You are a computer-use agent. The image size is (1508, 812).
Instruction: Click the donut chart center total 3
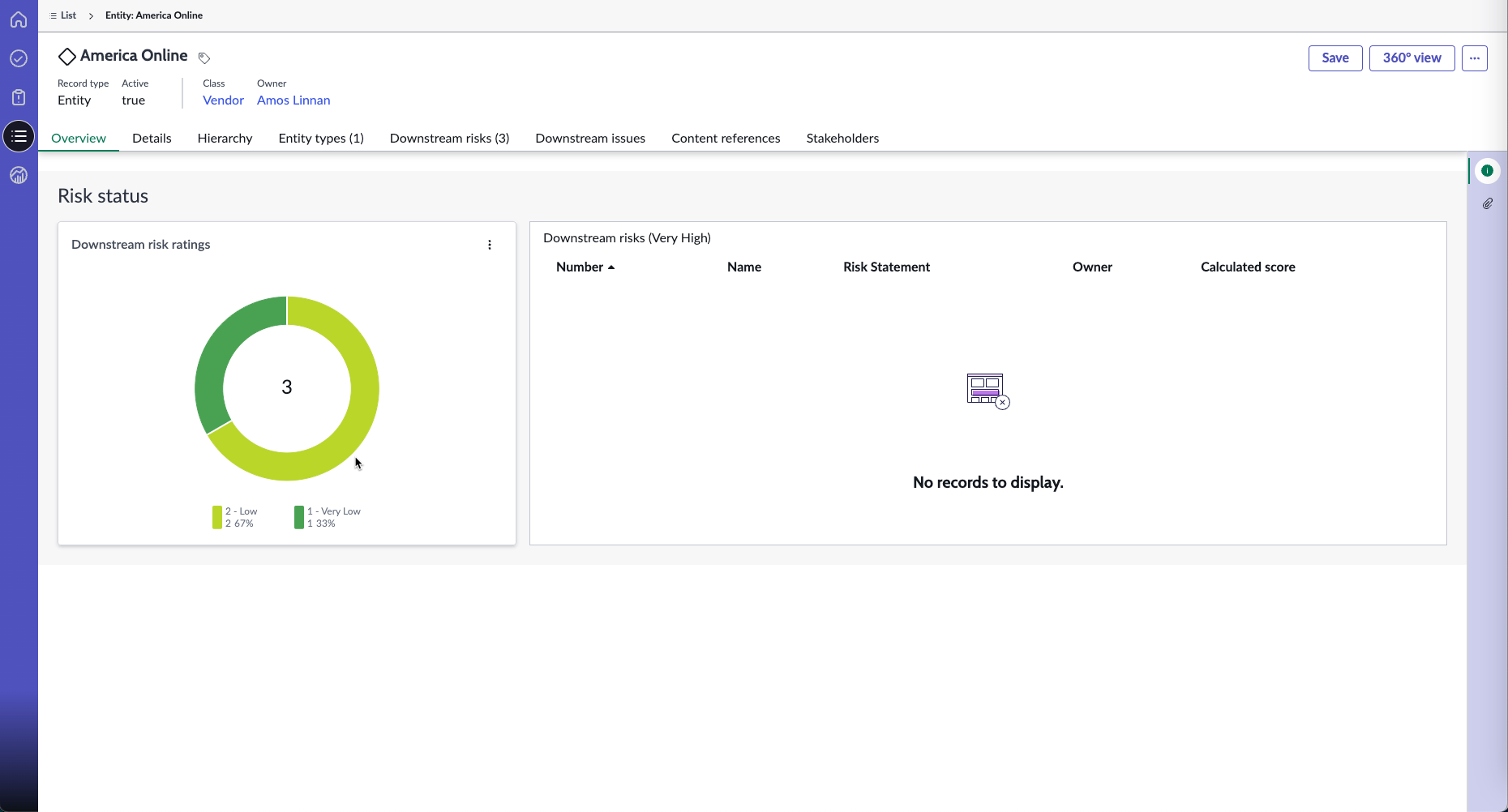click(287, 387)
